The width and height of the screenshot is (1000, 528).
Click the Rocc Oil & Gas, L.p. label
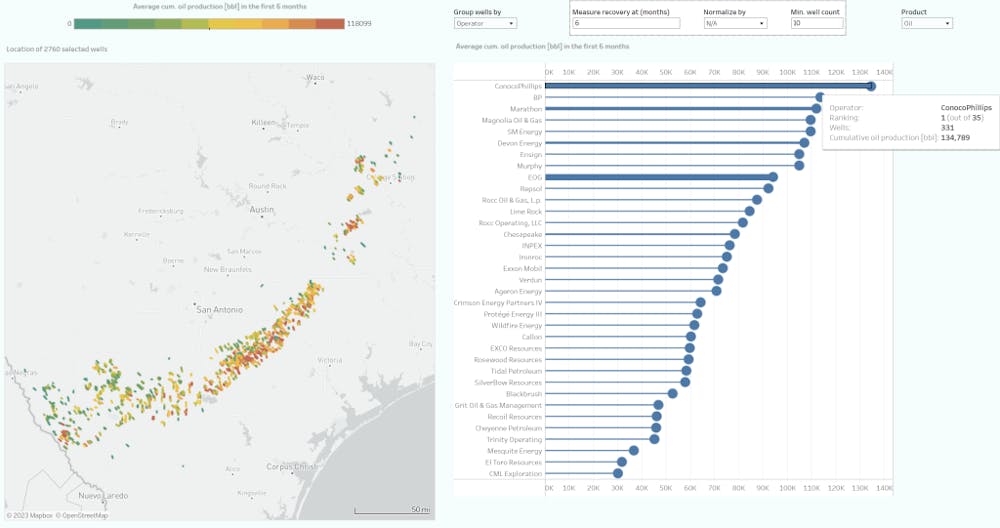(x=511, y=200)
